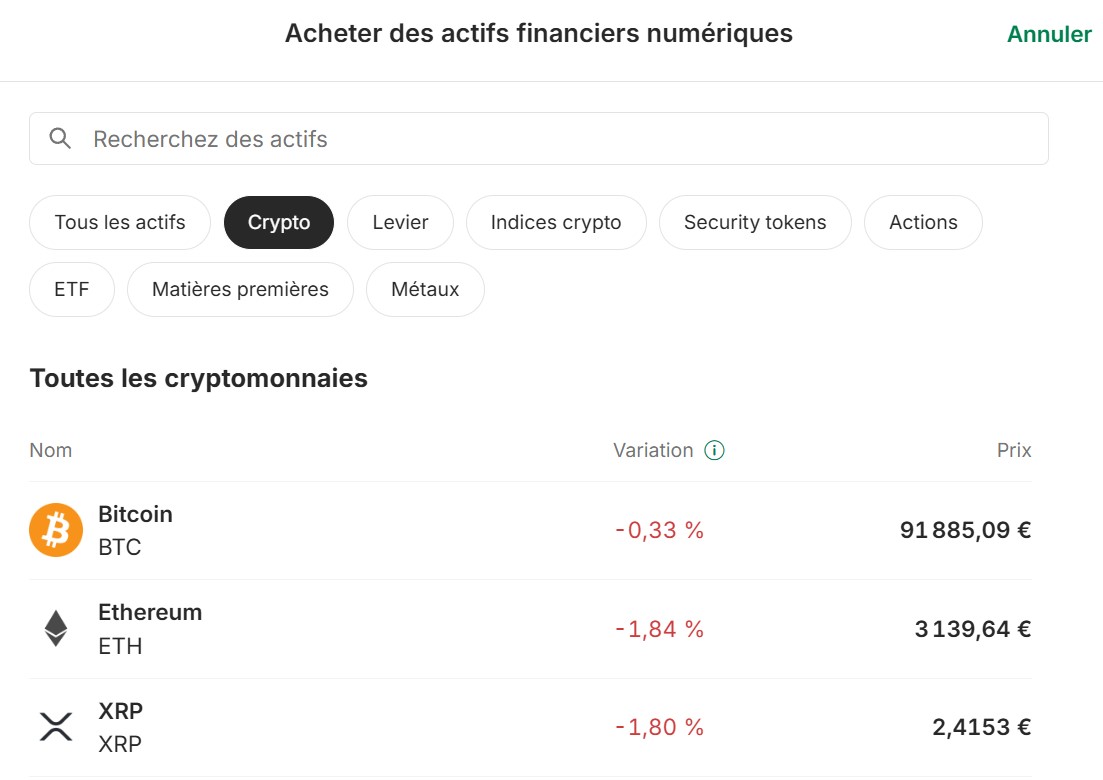Switch to the Tous les actifs filter

(119, 222)
